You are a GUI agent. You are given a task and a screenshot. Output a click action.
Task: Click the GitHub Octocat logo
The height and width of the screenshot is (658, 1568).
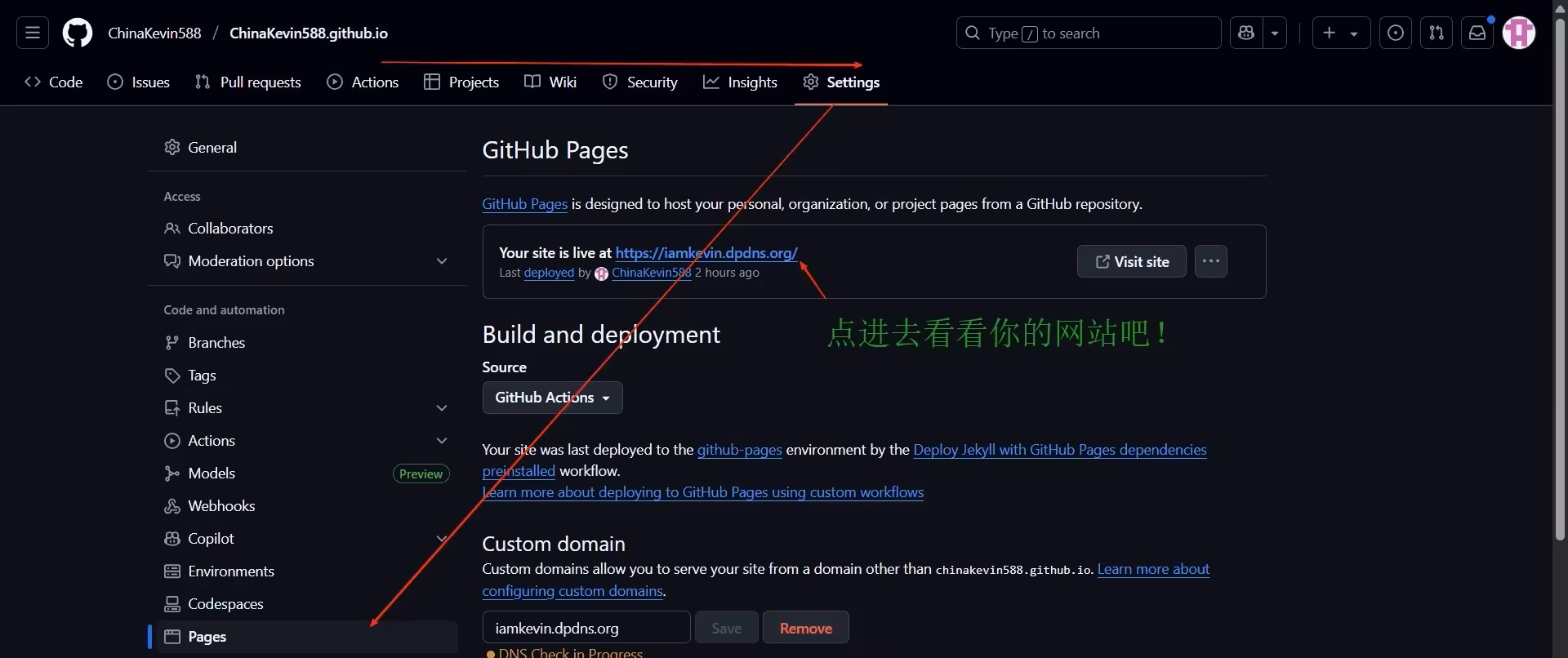pos(78,33)
